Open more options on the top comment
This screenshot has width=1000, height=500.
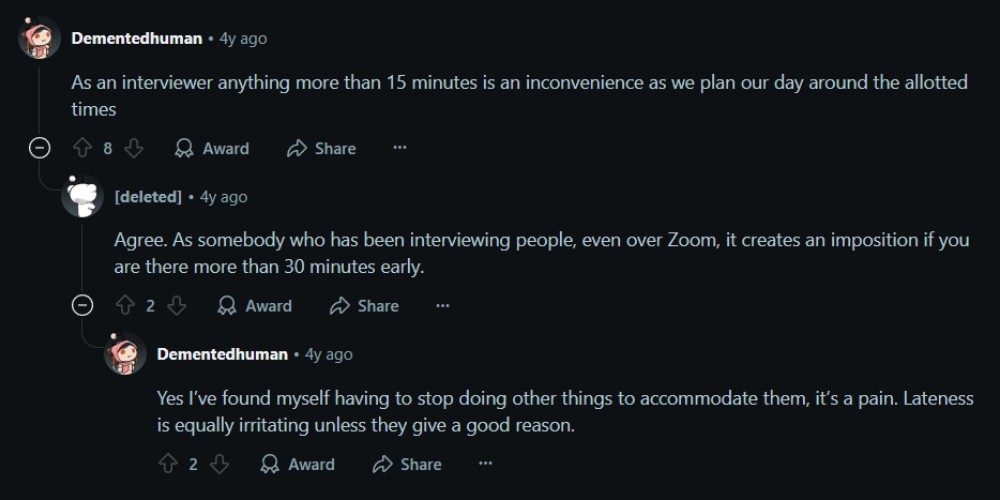tap(400, 148)
